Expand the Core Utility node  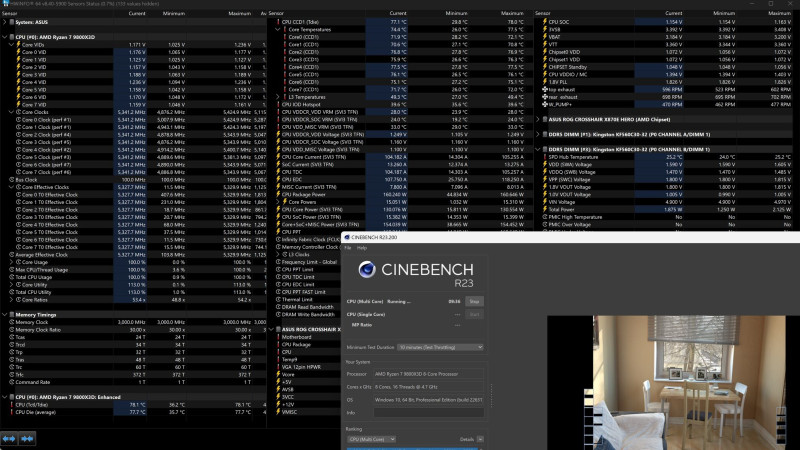(x=11, y=285)
